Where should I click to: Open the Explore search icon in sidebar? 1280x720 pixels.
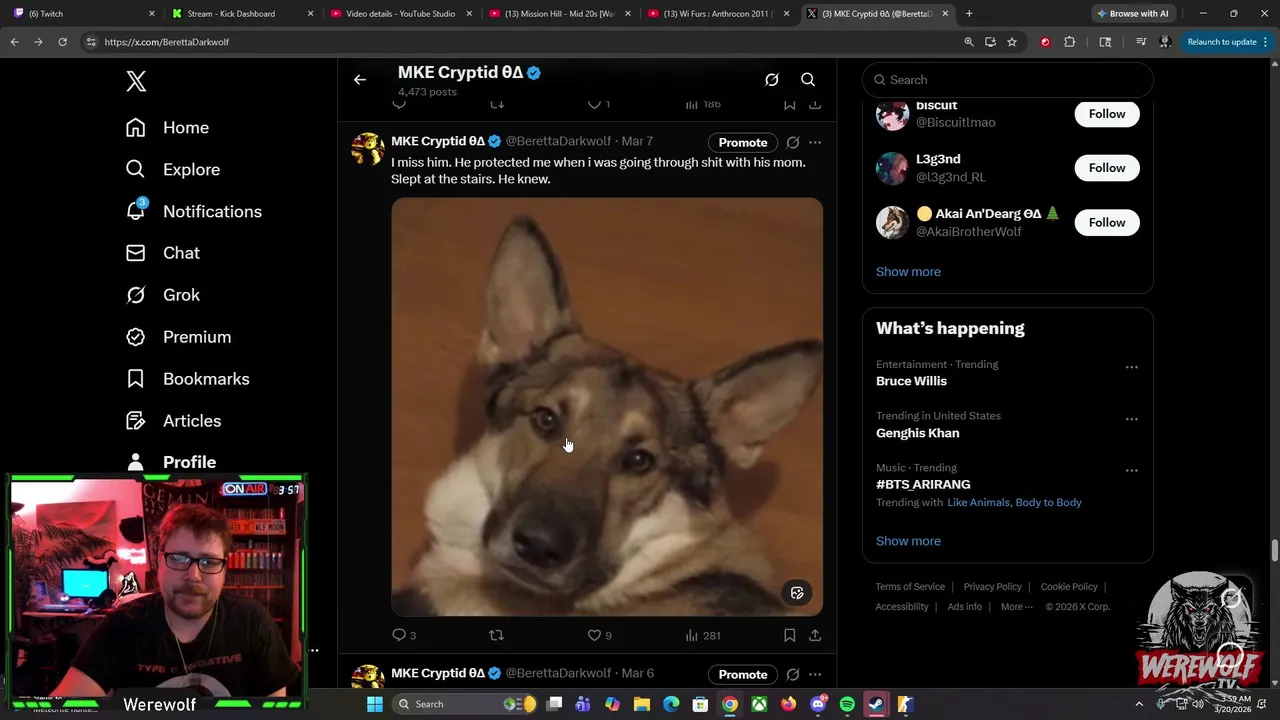pyautogui.click(x=136, y=169)
